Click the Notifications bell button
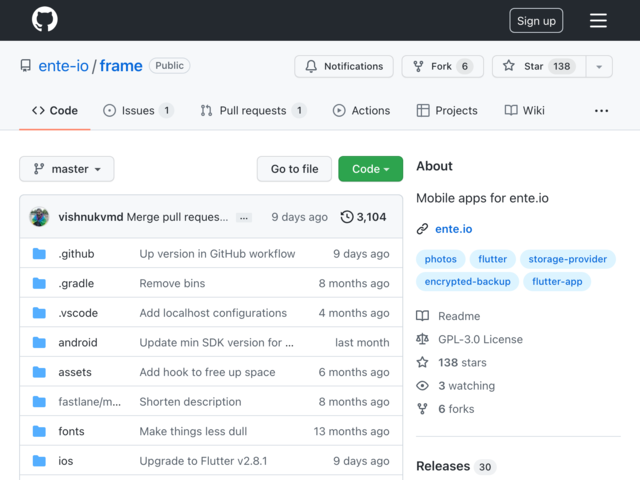This screenshot has width=640, height=480. (344, 66)
